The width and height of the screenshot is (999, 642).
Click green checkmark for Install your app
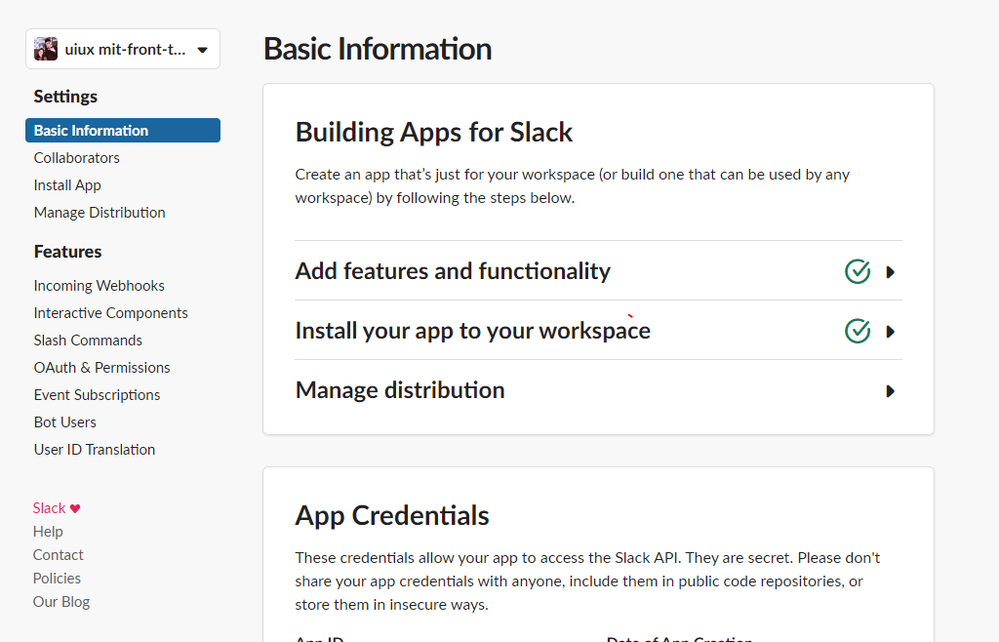[x=858, y=331]
